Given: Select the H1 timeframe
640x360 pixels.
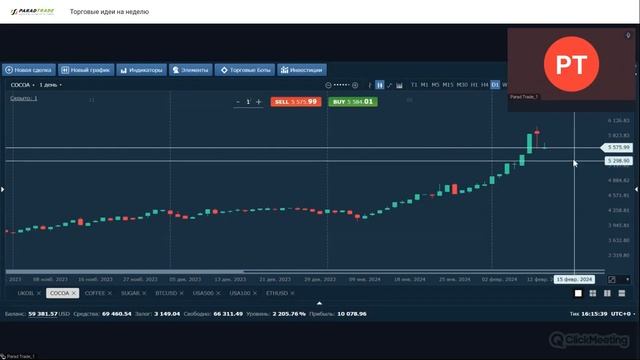Looking at the screenshot, I should (x=474, y=84).
